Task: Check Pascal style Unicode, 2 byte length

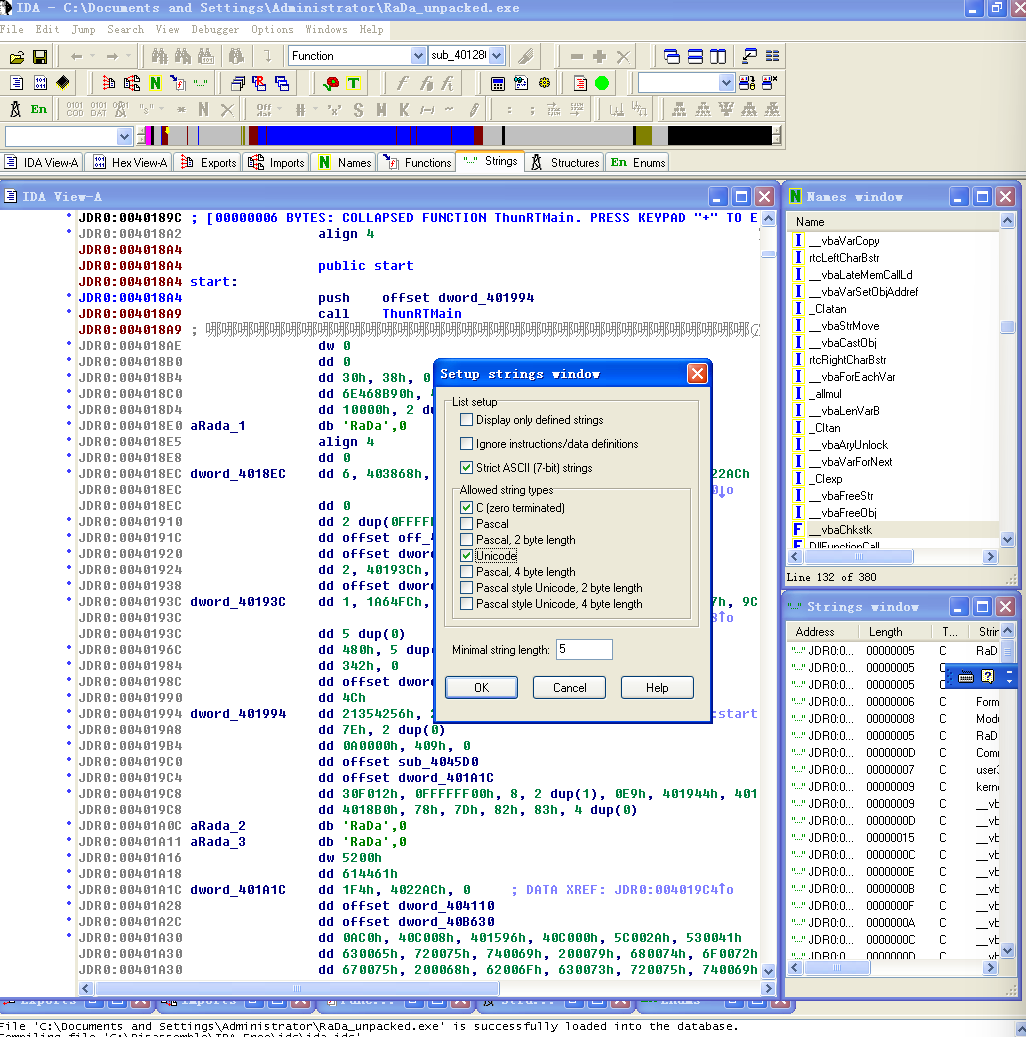Action: [466, 588]
